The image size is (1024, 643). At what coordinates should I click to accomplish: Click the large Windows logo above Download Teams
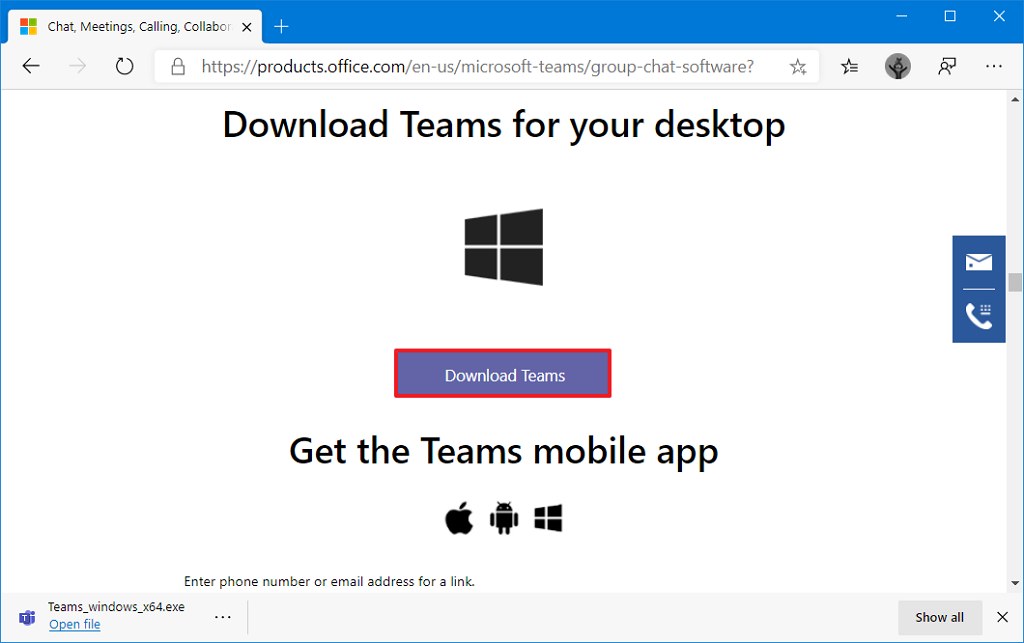[x=503, y=247]
